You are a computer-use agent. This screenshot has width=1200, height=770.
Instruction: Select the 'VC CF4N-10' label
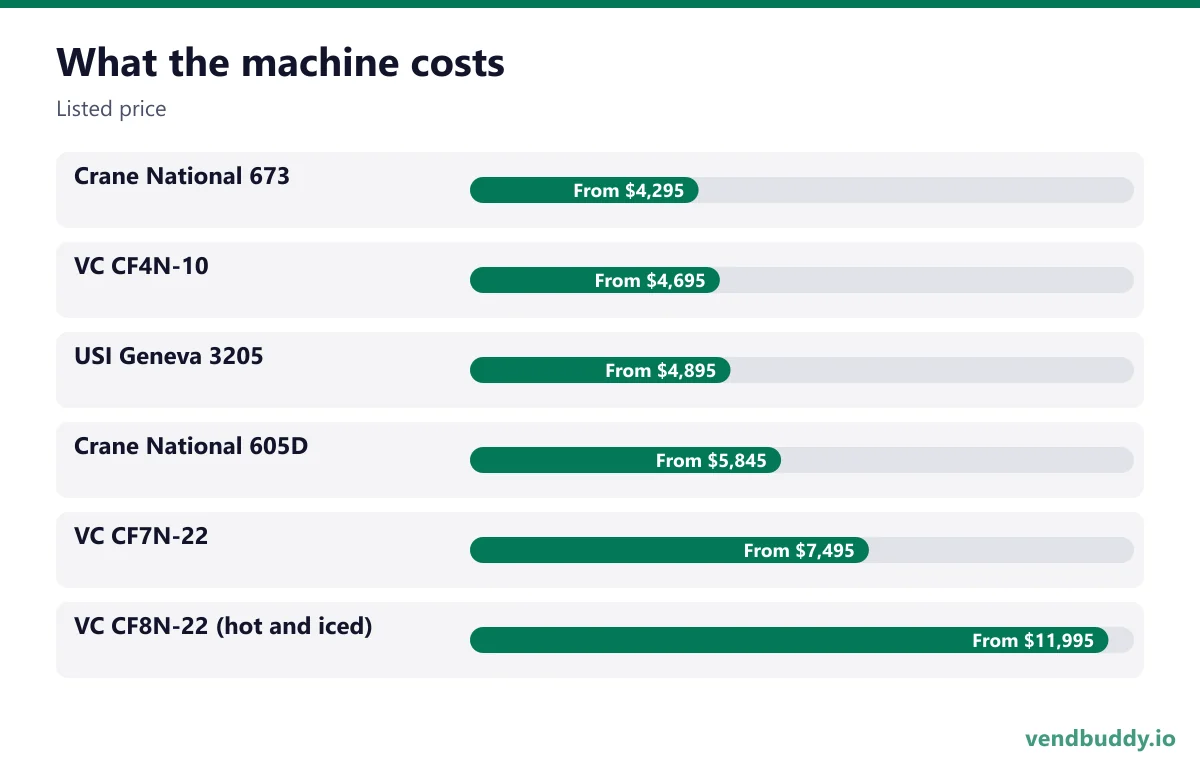(x=141, y=266)
